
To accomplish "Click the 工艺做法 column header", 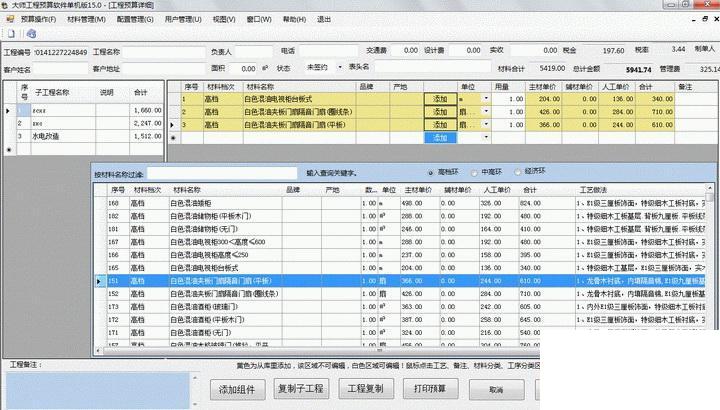I will coord(640,190).
